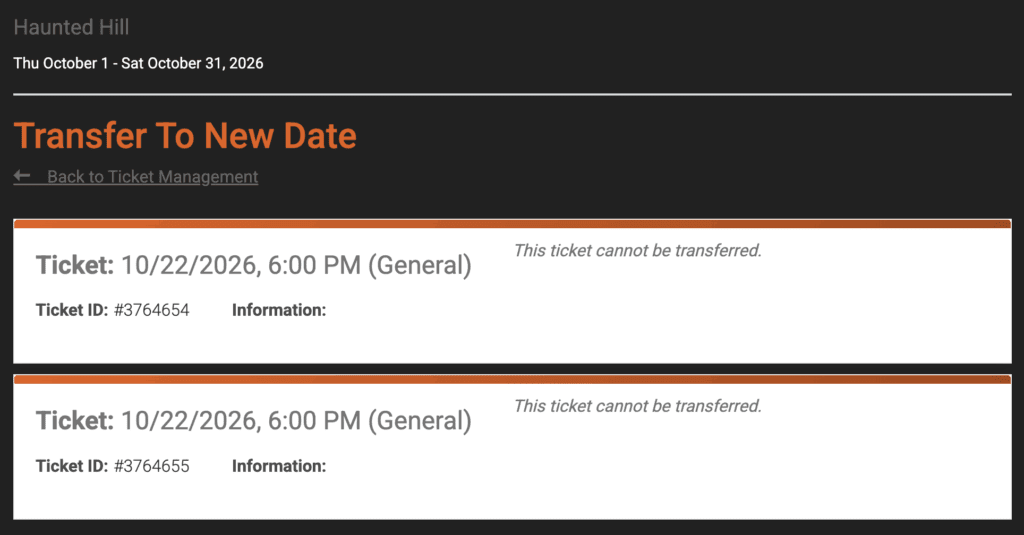Click the horizontal divider below the event dates
Viewport: 1024px width, 535px height.
[x=512, y=94]
